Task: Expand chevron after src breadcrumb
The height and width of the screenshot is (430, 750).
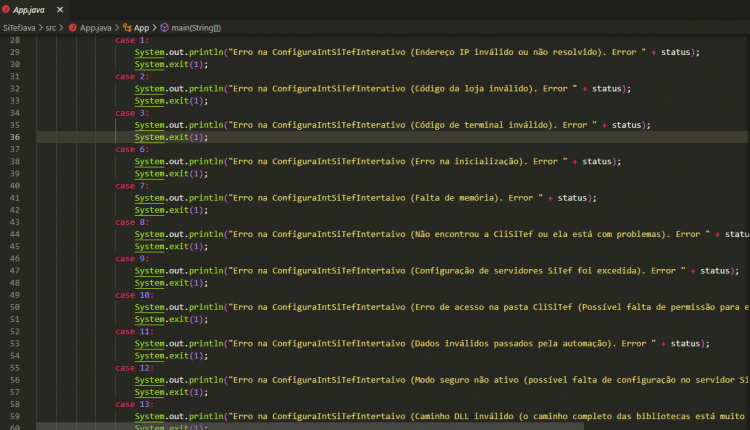Action: point(62,28)
